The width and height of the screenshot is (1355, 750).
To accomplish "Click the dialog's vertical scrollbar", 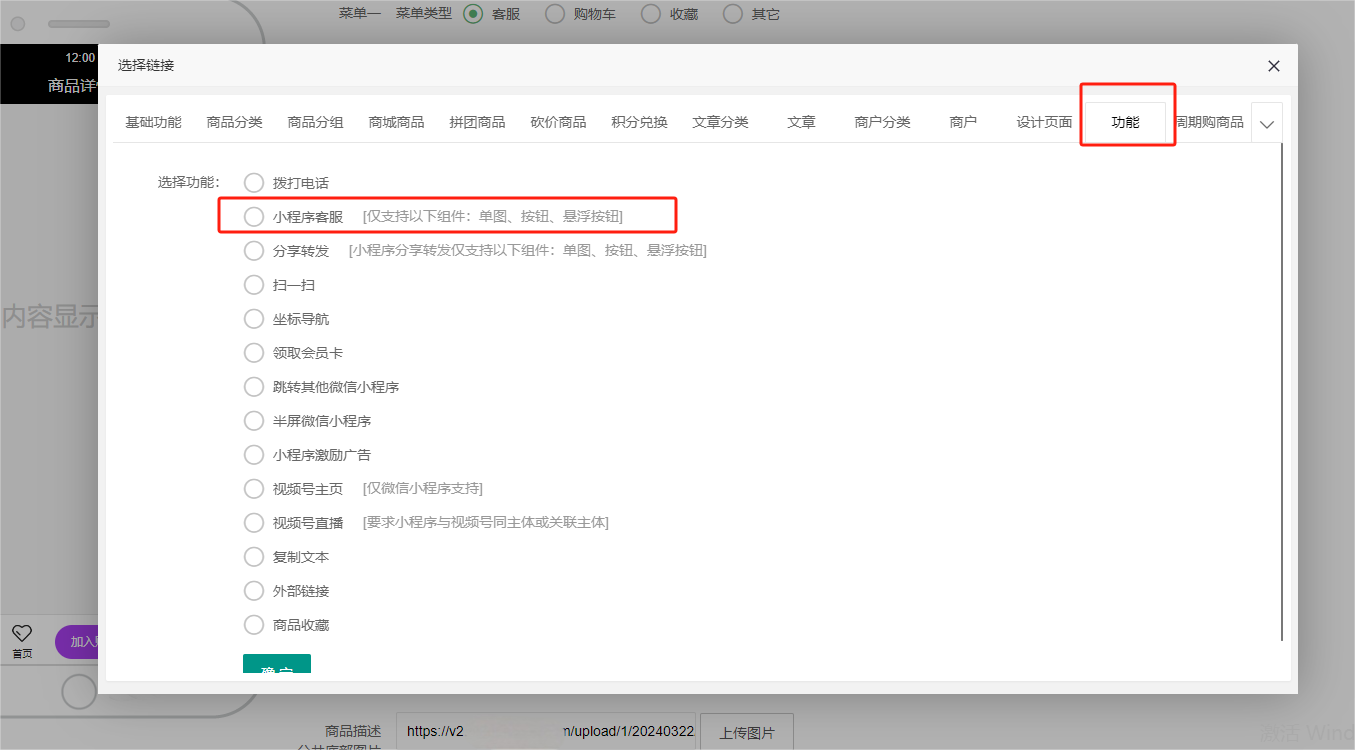I will pyautogui.click(x=1282, y=390).
